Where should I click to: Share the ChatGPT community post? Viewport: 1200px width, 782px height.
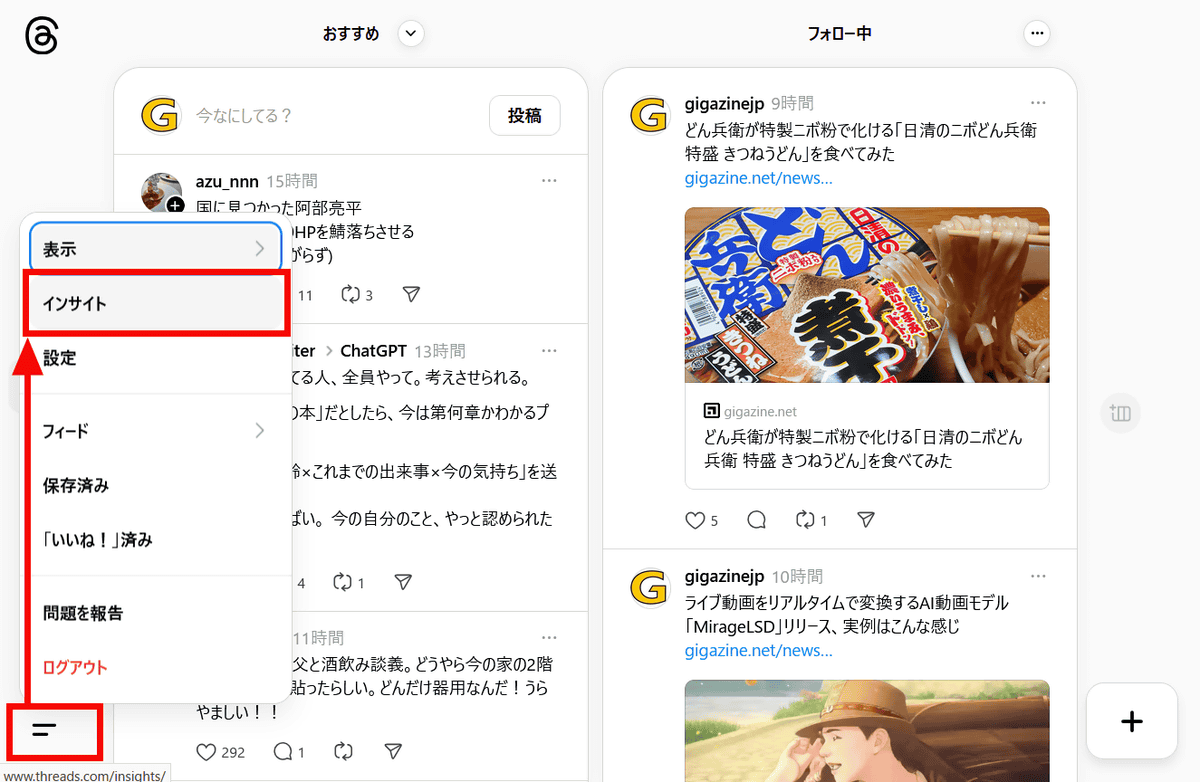click(403, 582)
